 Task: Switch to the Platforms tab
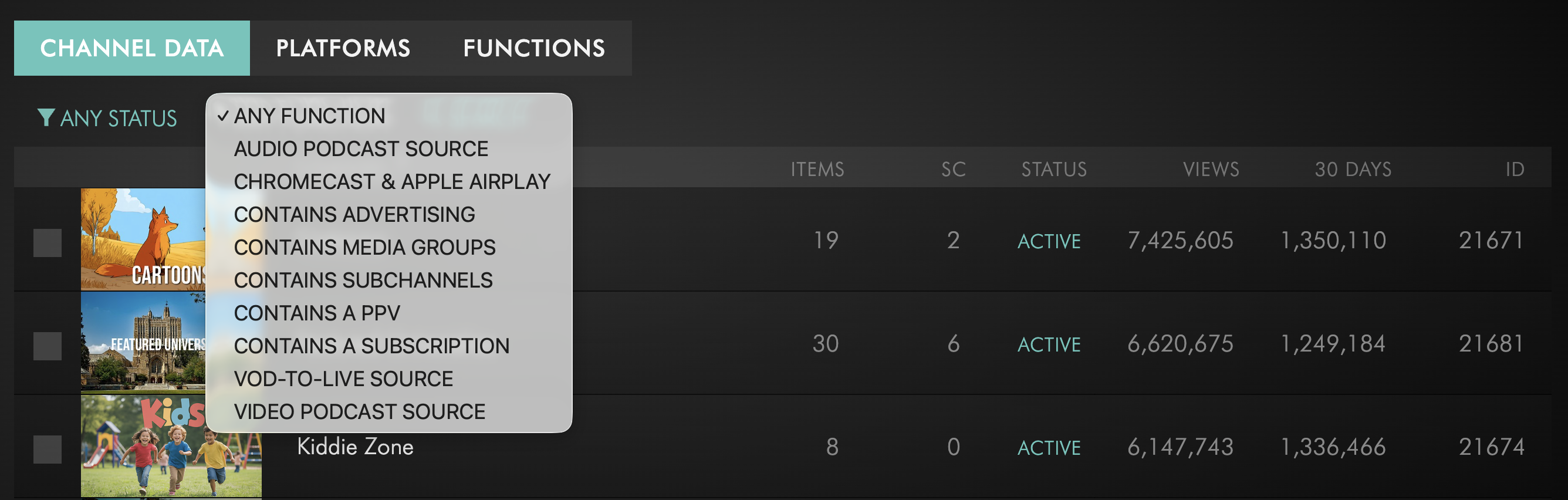[x=343, y=48]
